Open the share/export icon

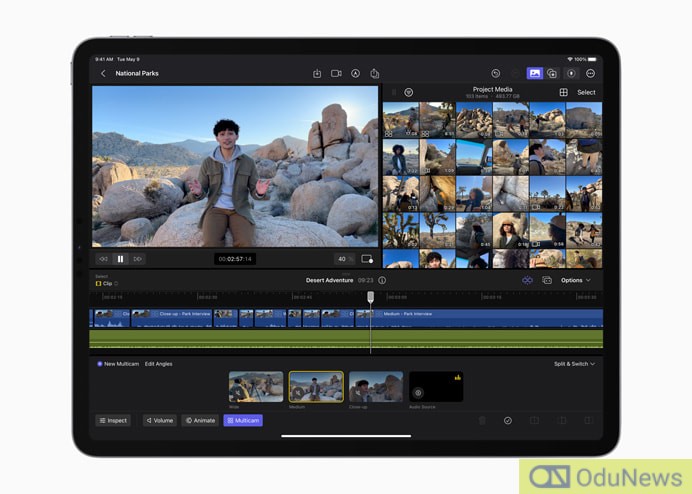tap(375, 74)
